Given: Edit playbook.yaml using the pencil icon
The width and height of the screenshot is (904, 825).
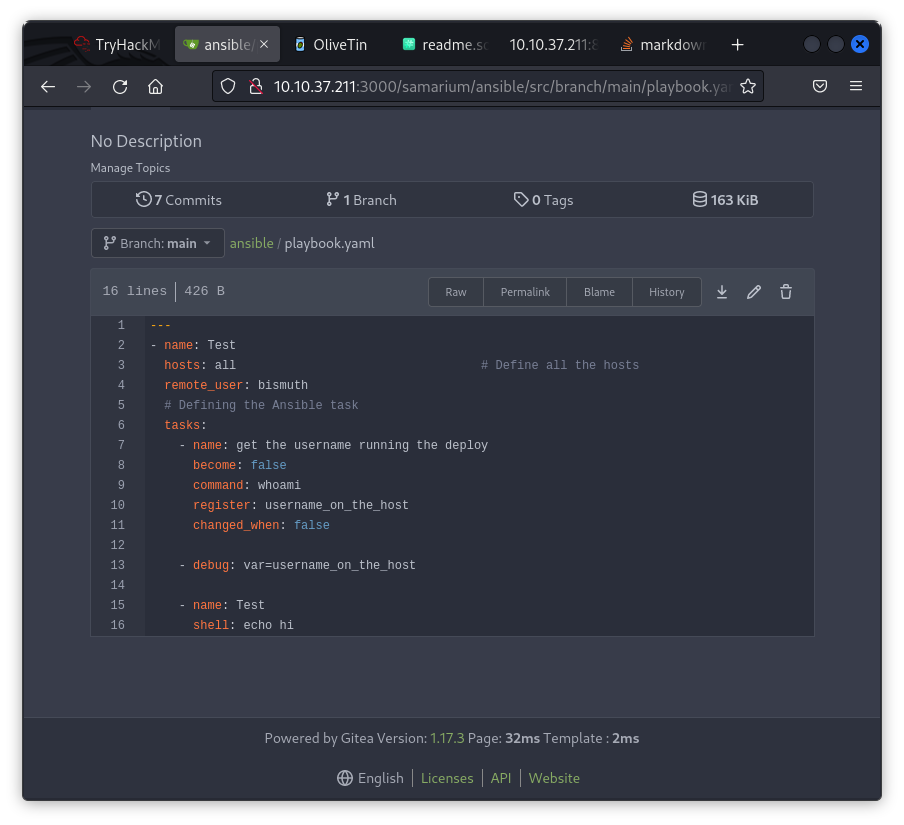Looking at the screenshot, I should (x=754, y=291).
